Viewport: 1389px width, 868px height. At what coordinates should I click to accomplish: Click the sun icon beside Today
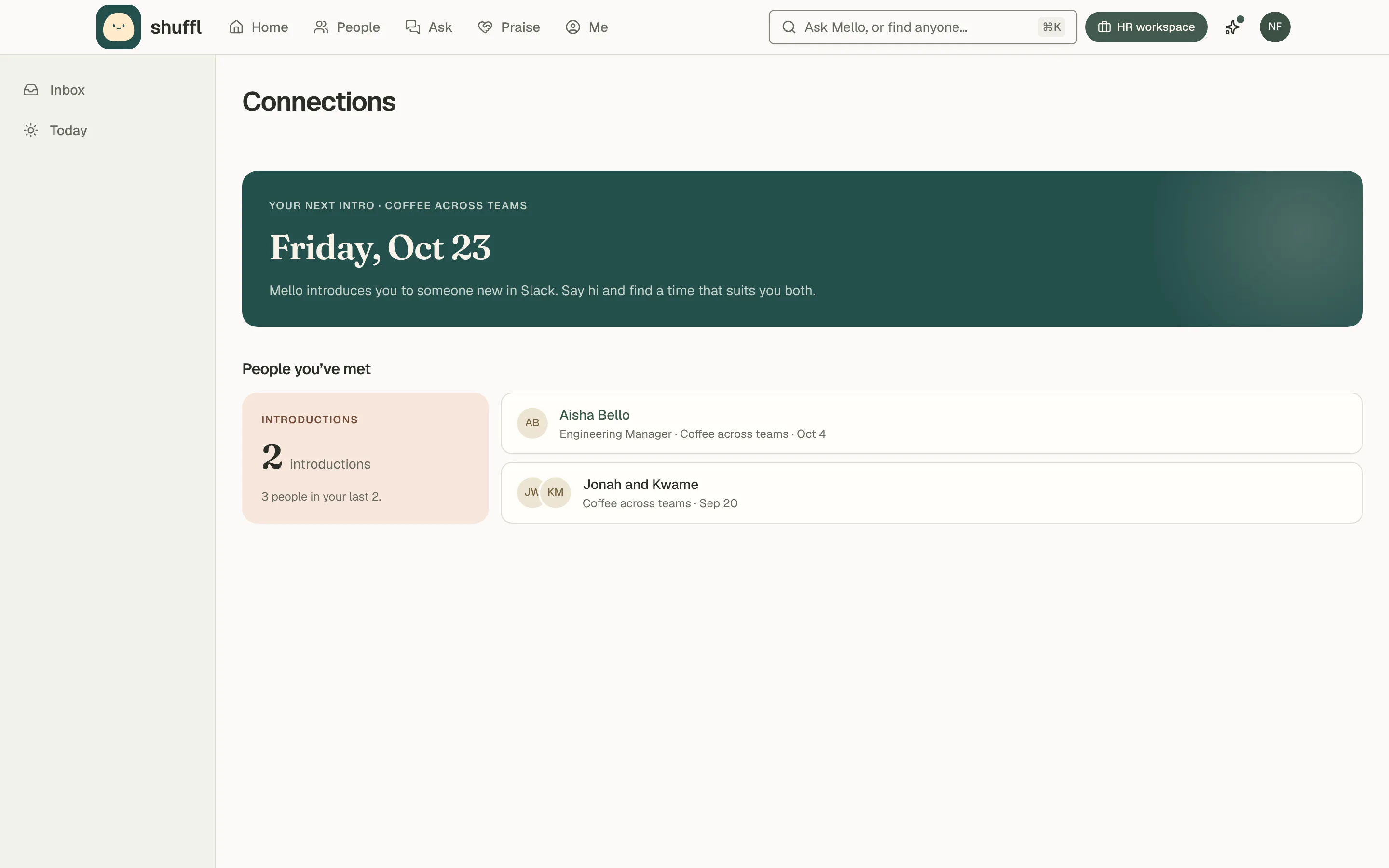31,130
